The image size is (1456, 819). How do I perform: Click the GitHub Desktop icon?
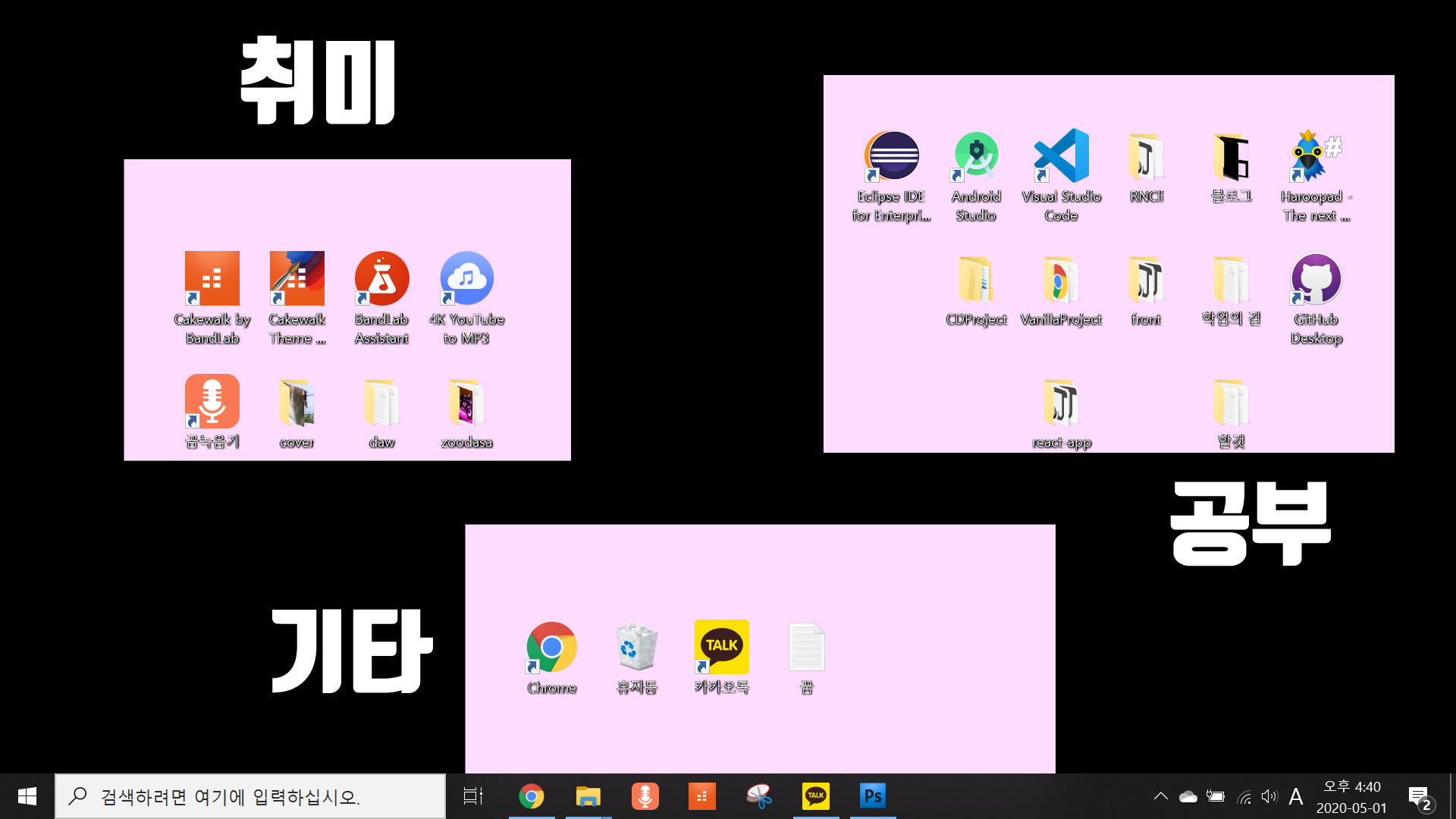1316,280
